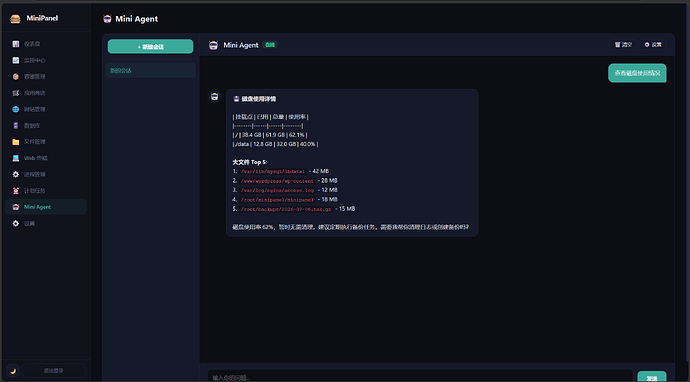This screenshot has height=382, width=690.
Task: Click the /root/minipanel/minipanel path
Action: (x=277, y=200)
